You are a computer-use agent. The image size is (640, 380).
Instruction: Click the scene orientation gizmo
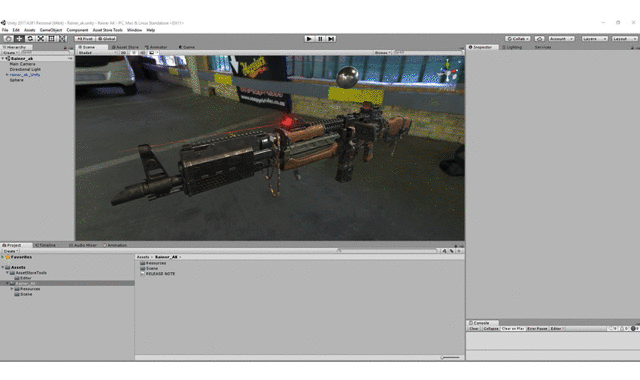click(x=448, y=72)
